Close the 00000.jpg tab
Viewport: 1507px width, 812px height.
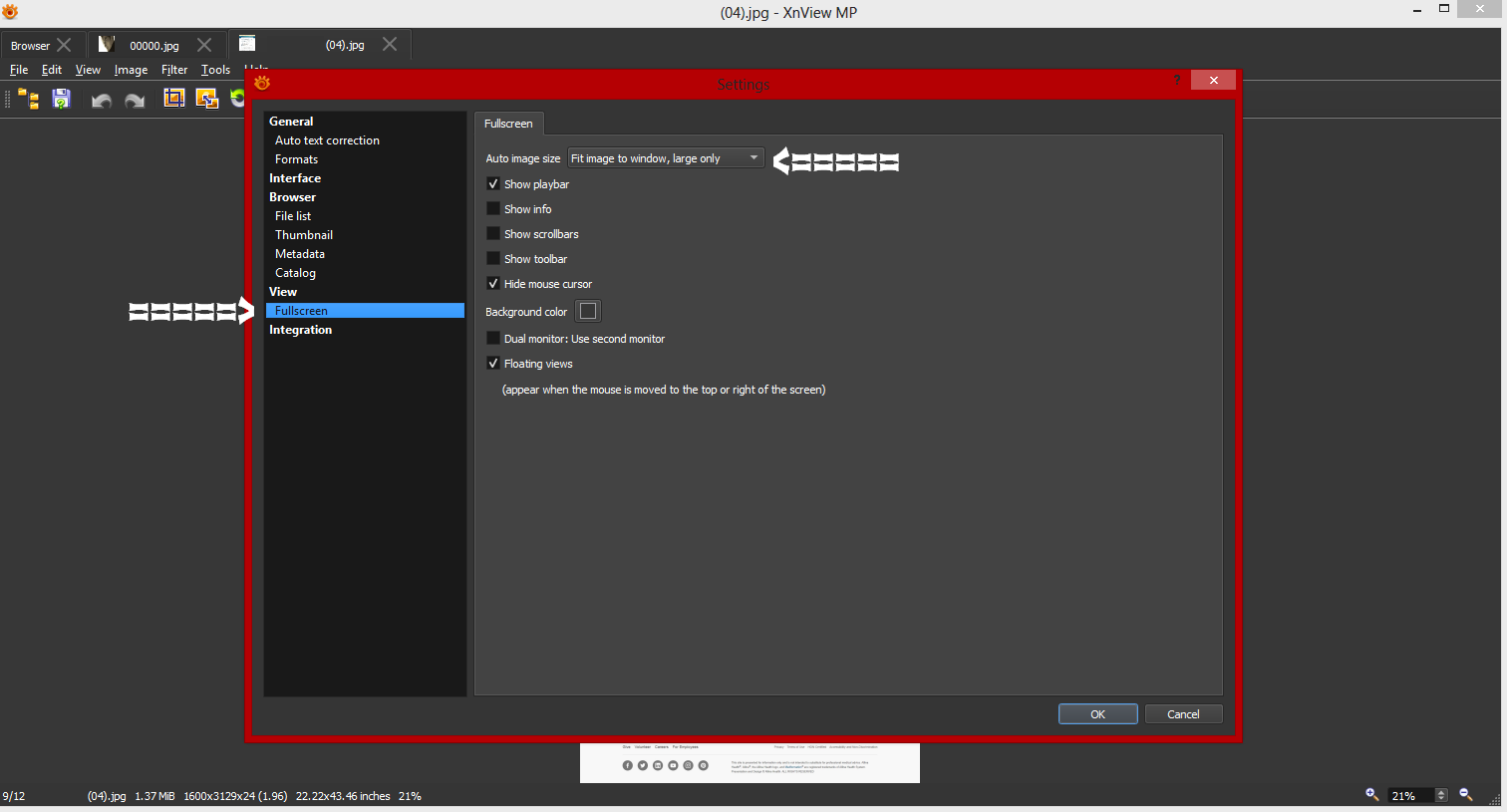[204, 45]
